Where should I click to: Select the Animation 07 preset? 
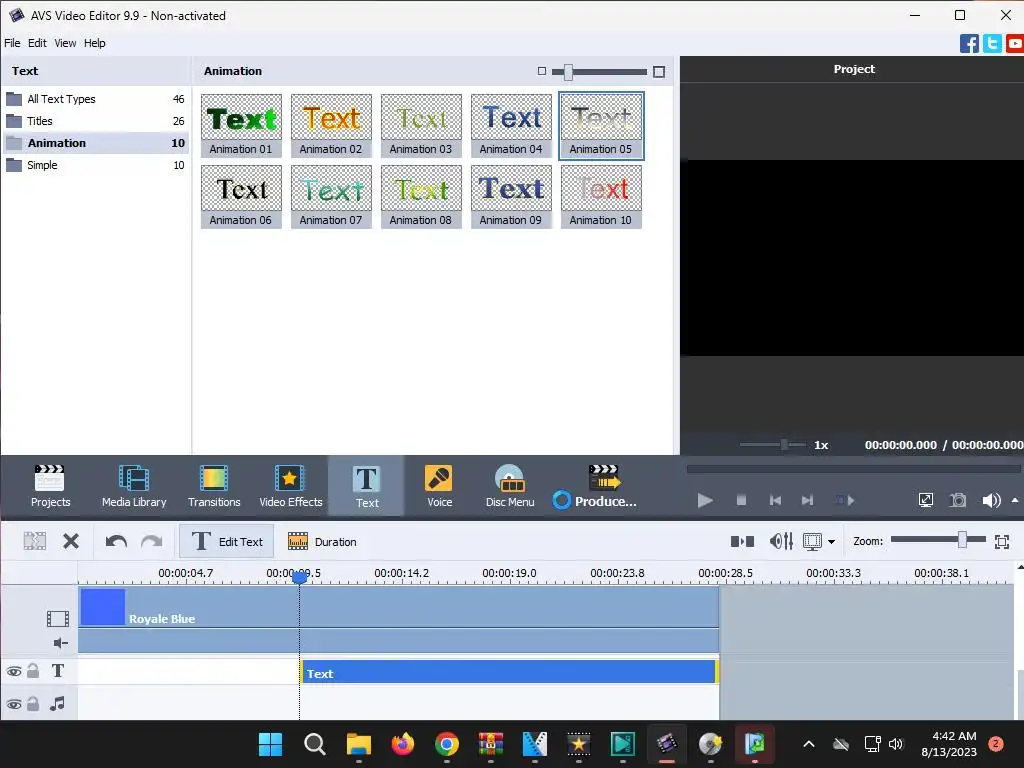(331, 197)
